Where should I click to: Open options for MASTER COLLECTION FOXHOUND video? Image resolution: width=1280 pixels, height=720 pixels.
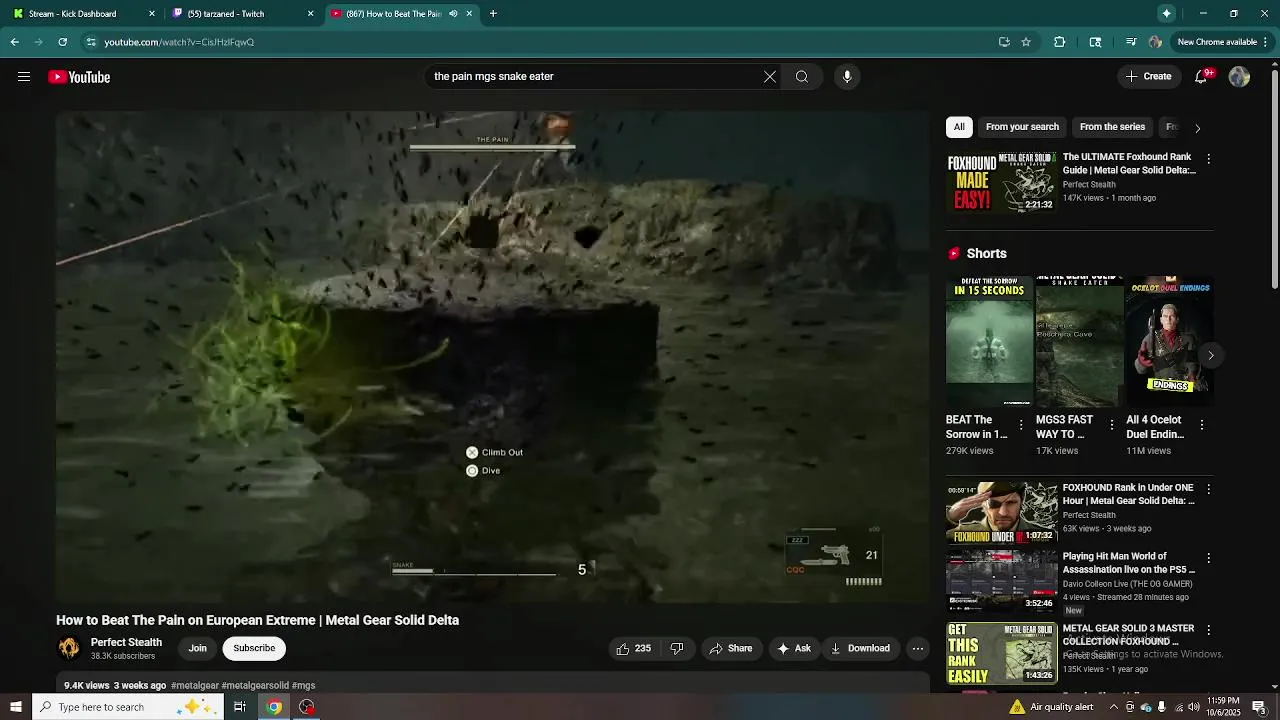tap(1208, 630)
